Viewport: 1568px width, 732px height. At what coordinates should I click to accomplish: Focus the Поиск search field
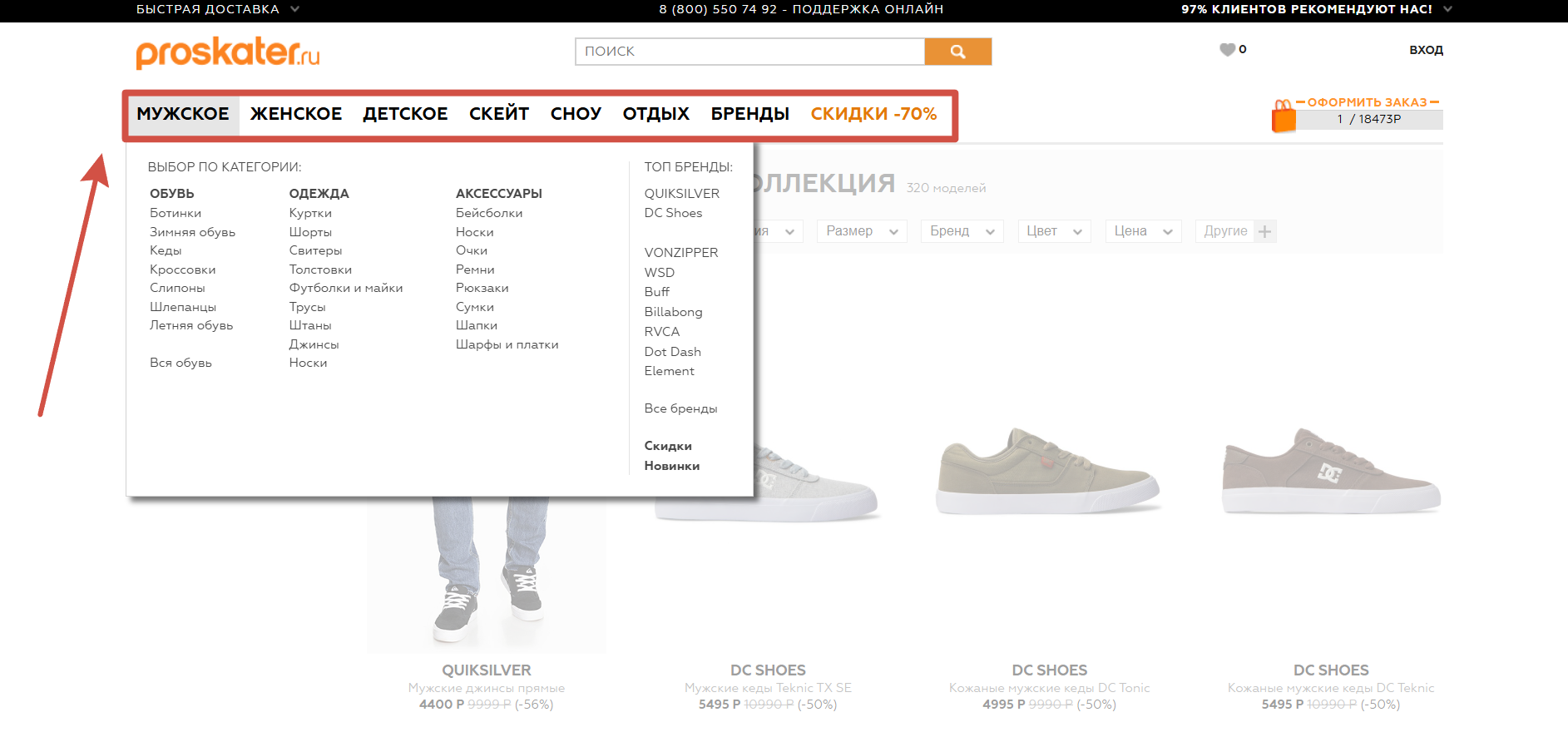pos(749,52)
